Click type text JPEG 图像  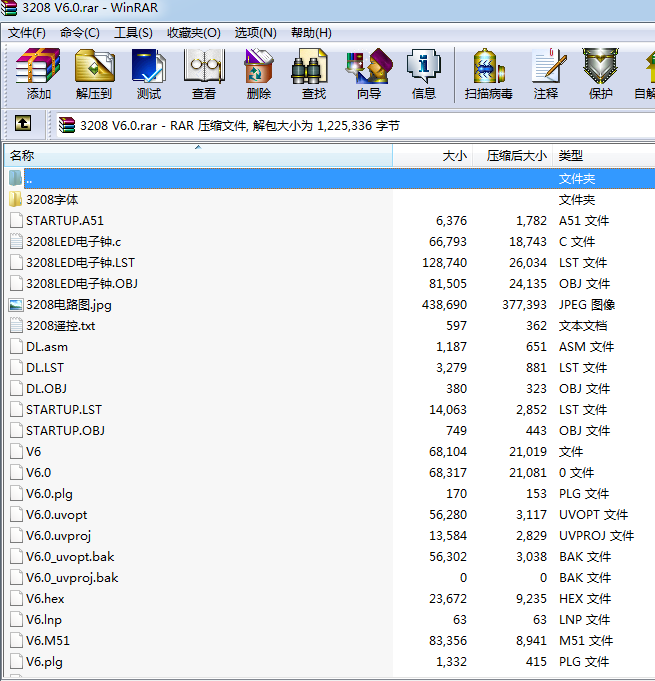point(587,305)
